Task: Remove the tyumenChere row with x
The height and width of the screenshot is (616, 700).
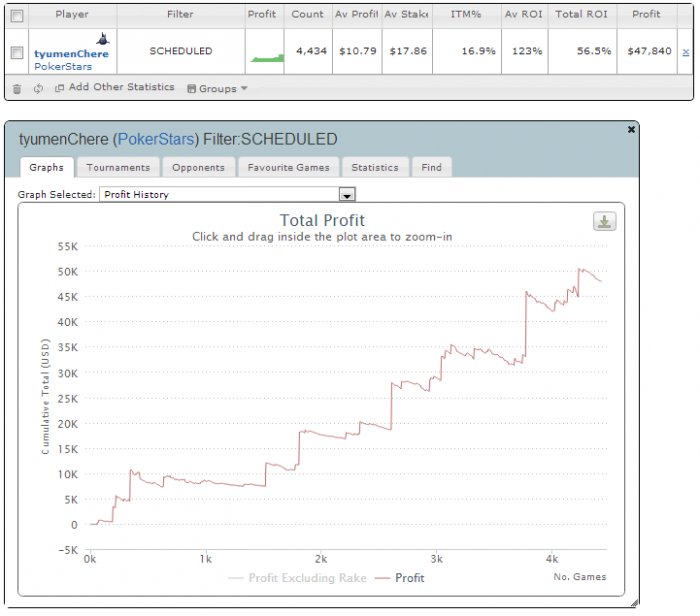Action: [686, 52]
